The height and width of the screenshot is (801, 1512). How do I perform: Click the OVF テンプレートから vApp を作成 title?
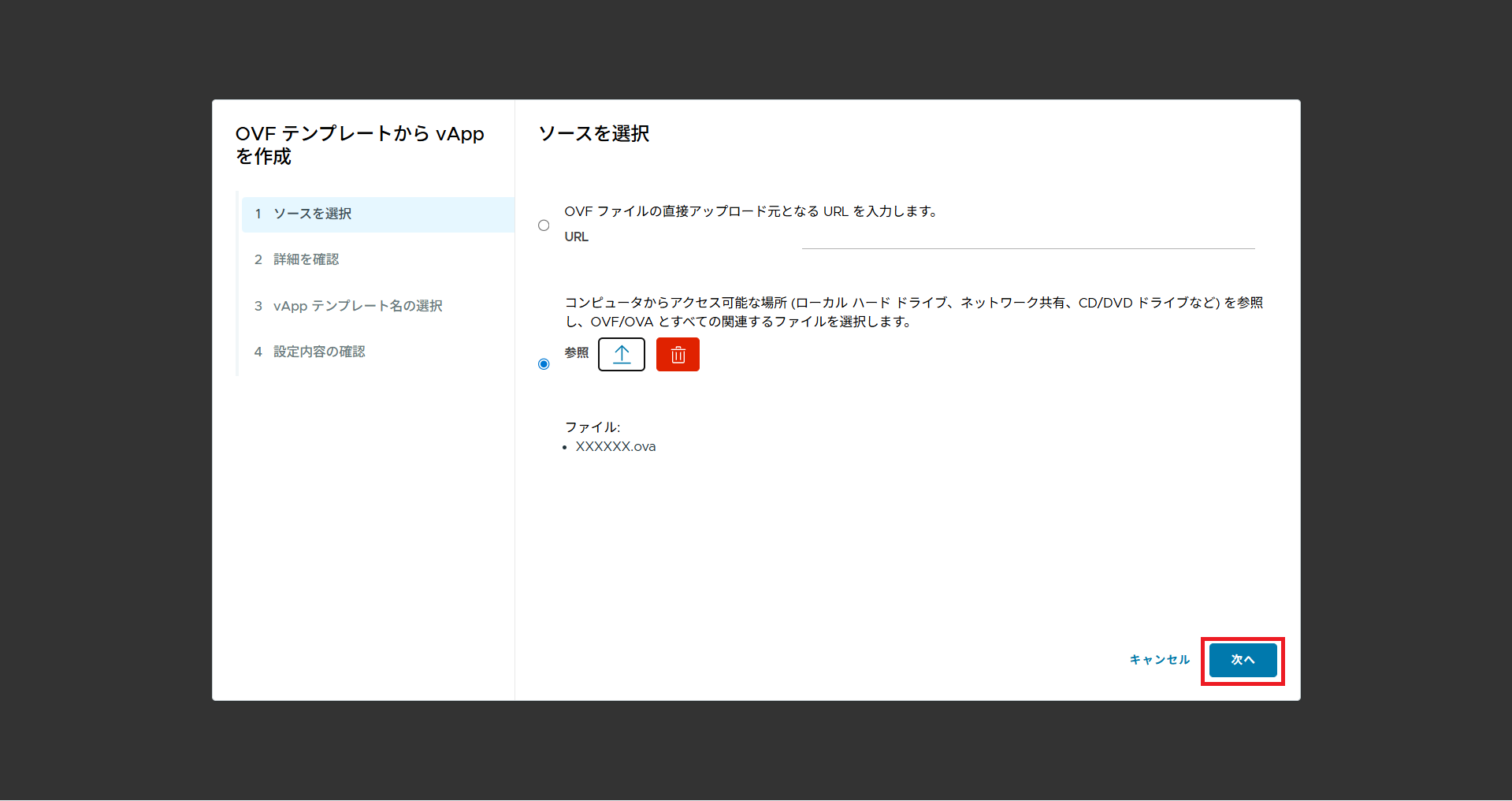[359, 145]
